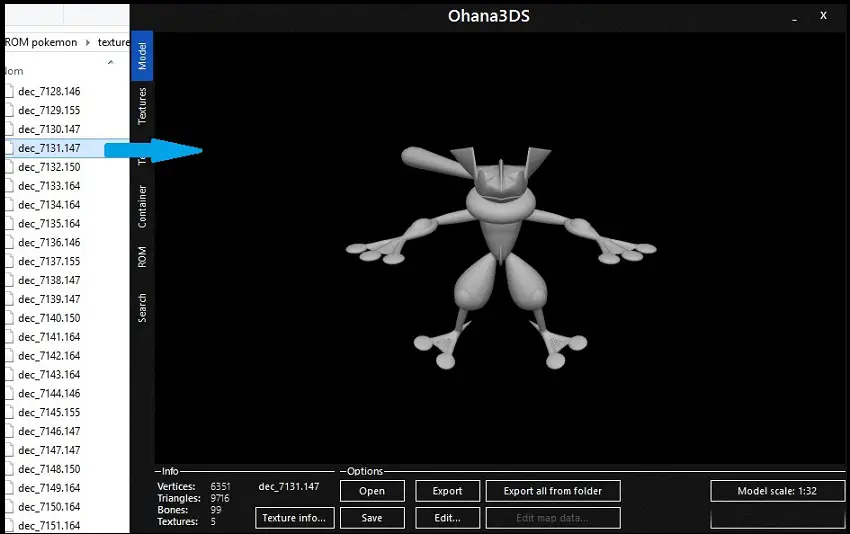
Task: Click Export all from folder
Action: [x=553, y=491]
